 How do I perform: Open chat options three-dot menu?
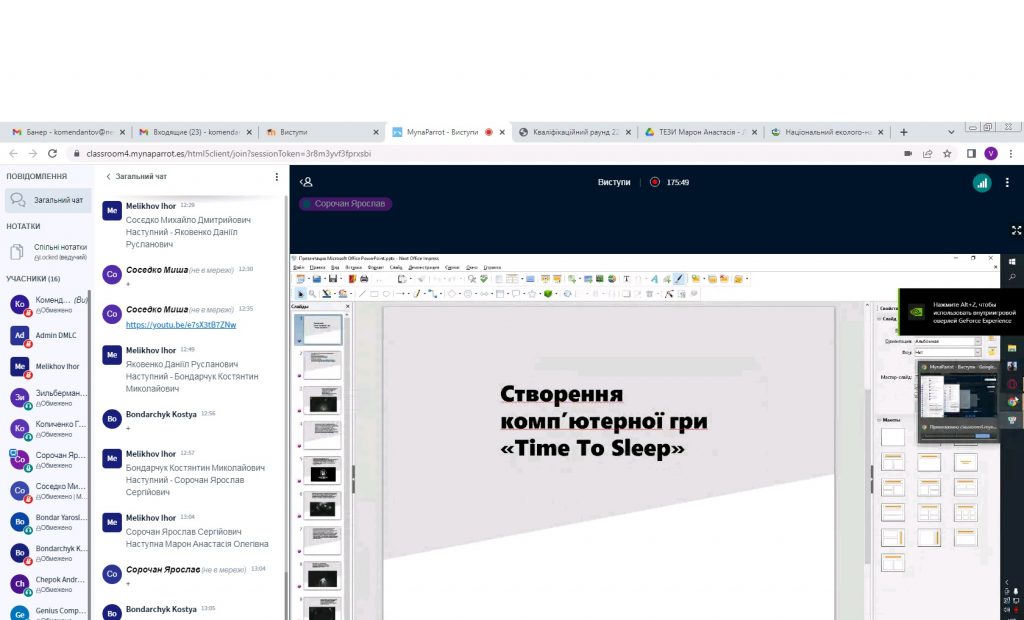(277, 177)
